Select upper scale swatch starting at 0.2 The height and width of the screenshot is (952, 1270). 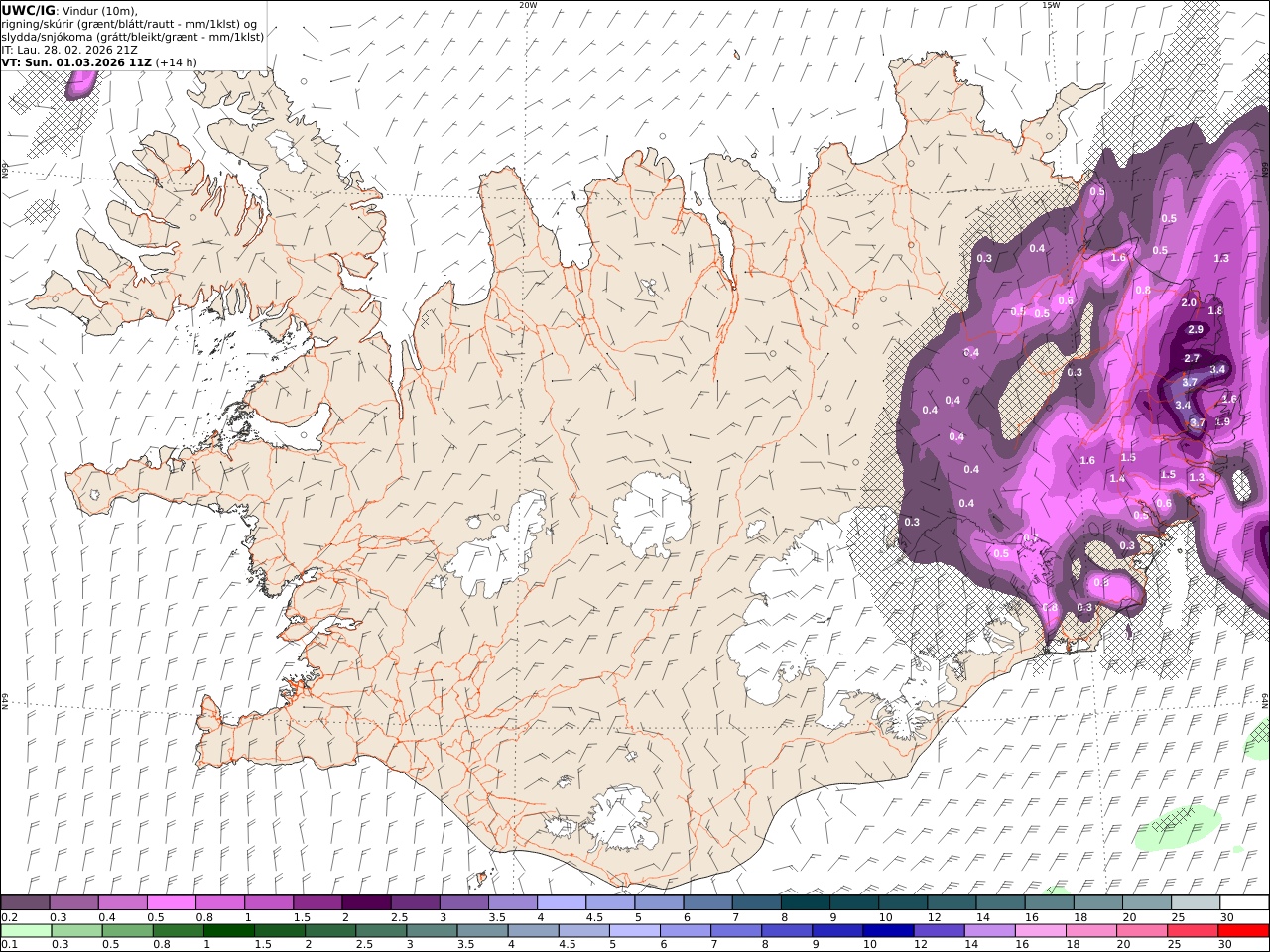(x=25, y=903)
